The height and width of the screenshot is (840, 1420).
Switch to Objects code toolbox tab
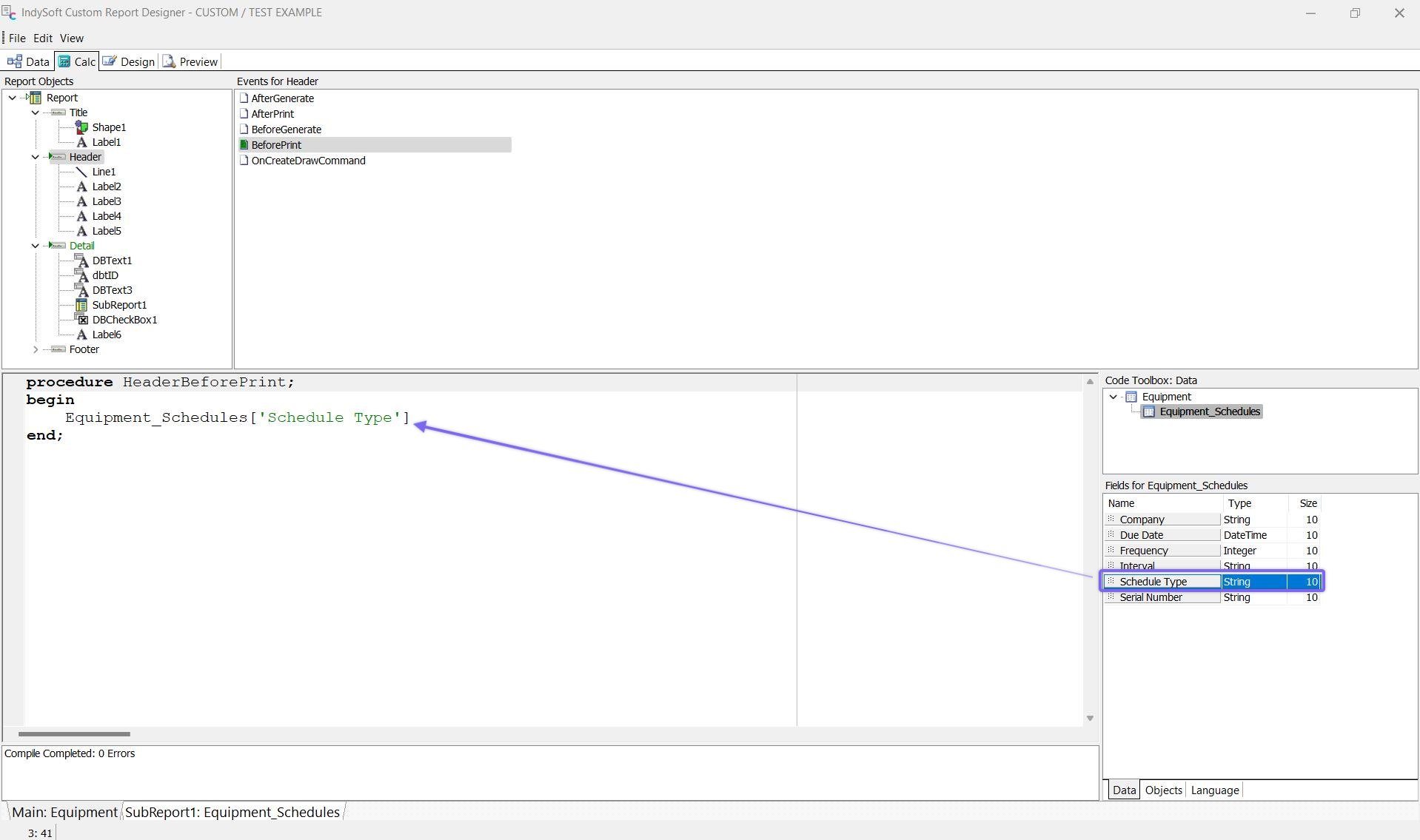[1163, 790]
